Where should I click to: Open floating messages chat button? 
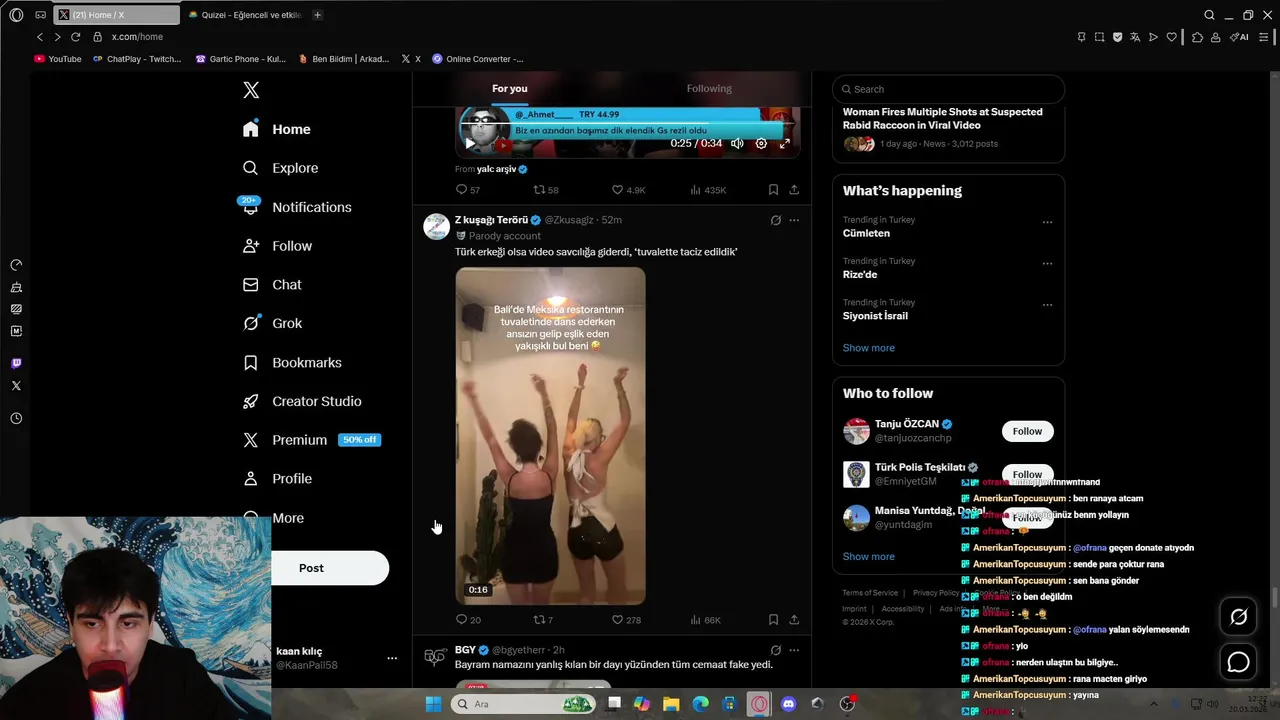tap(1238, 662)
